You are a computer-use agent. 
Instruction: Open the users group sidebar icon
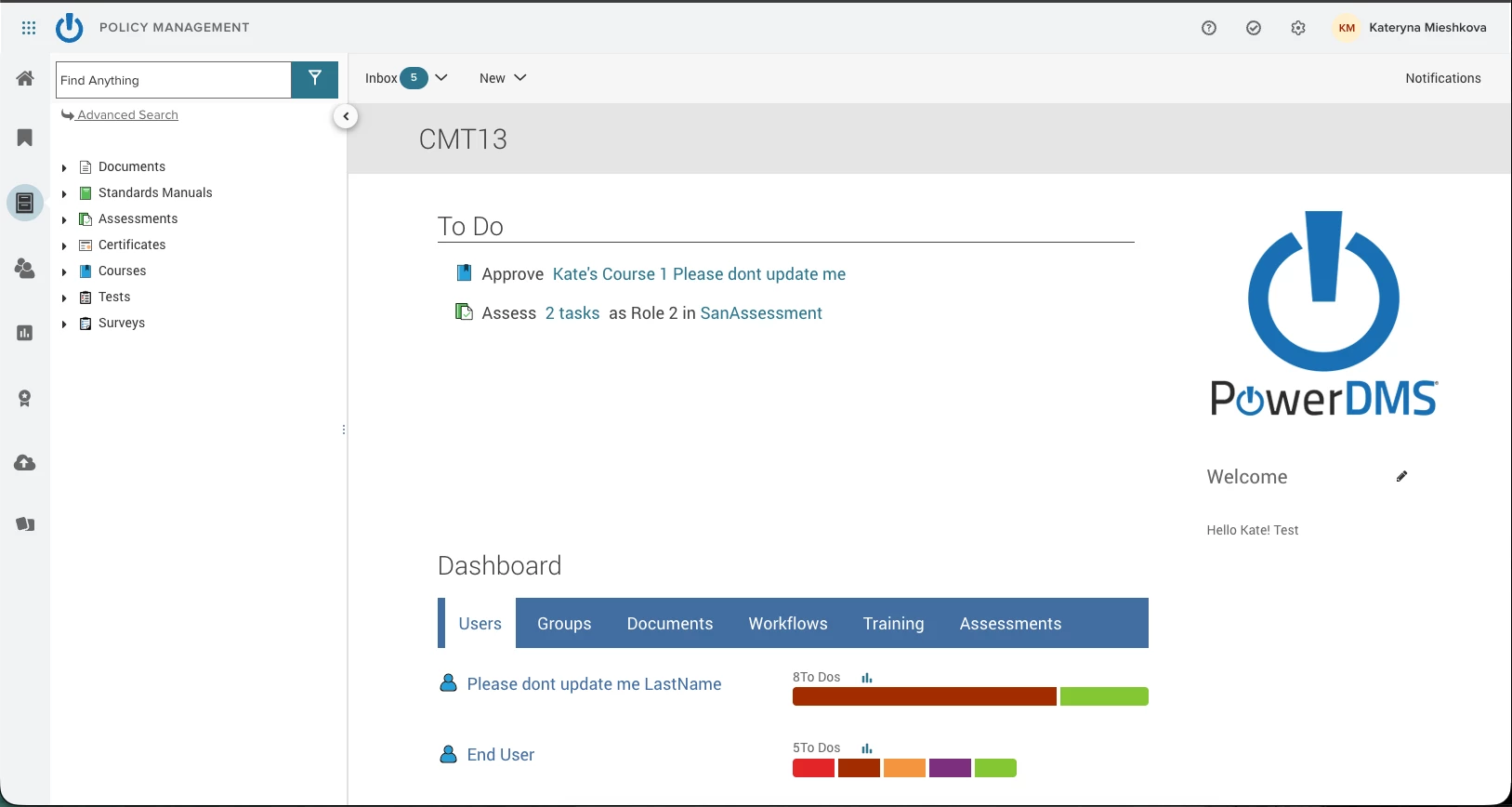click(x=25, y=269)
